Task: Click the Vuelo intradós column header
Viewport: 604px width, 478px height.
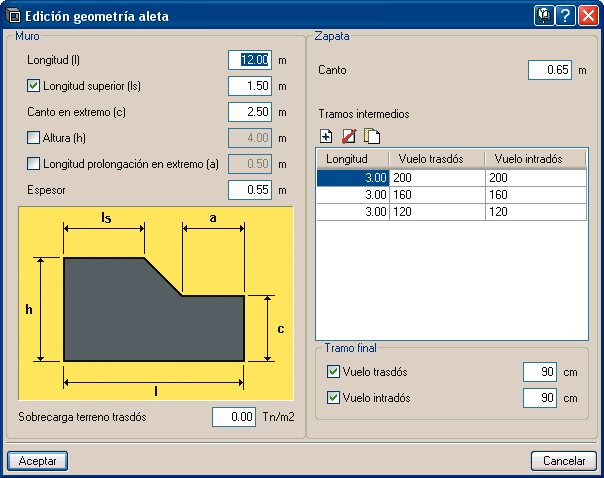Action: click(535, 159)
